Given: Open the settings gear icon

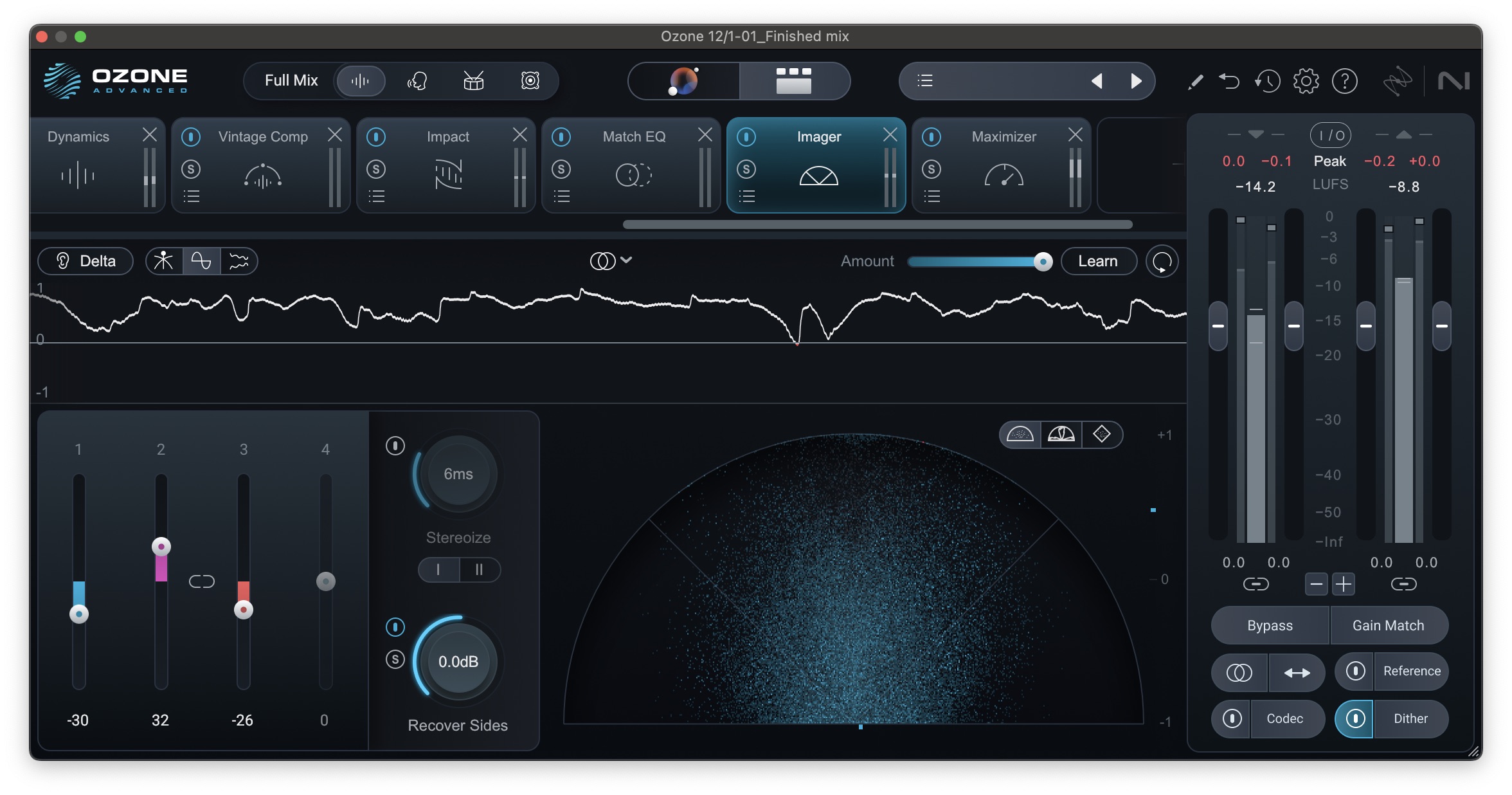Looking at the screenshot, I should [1306, 81].
